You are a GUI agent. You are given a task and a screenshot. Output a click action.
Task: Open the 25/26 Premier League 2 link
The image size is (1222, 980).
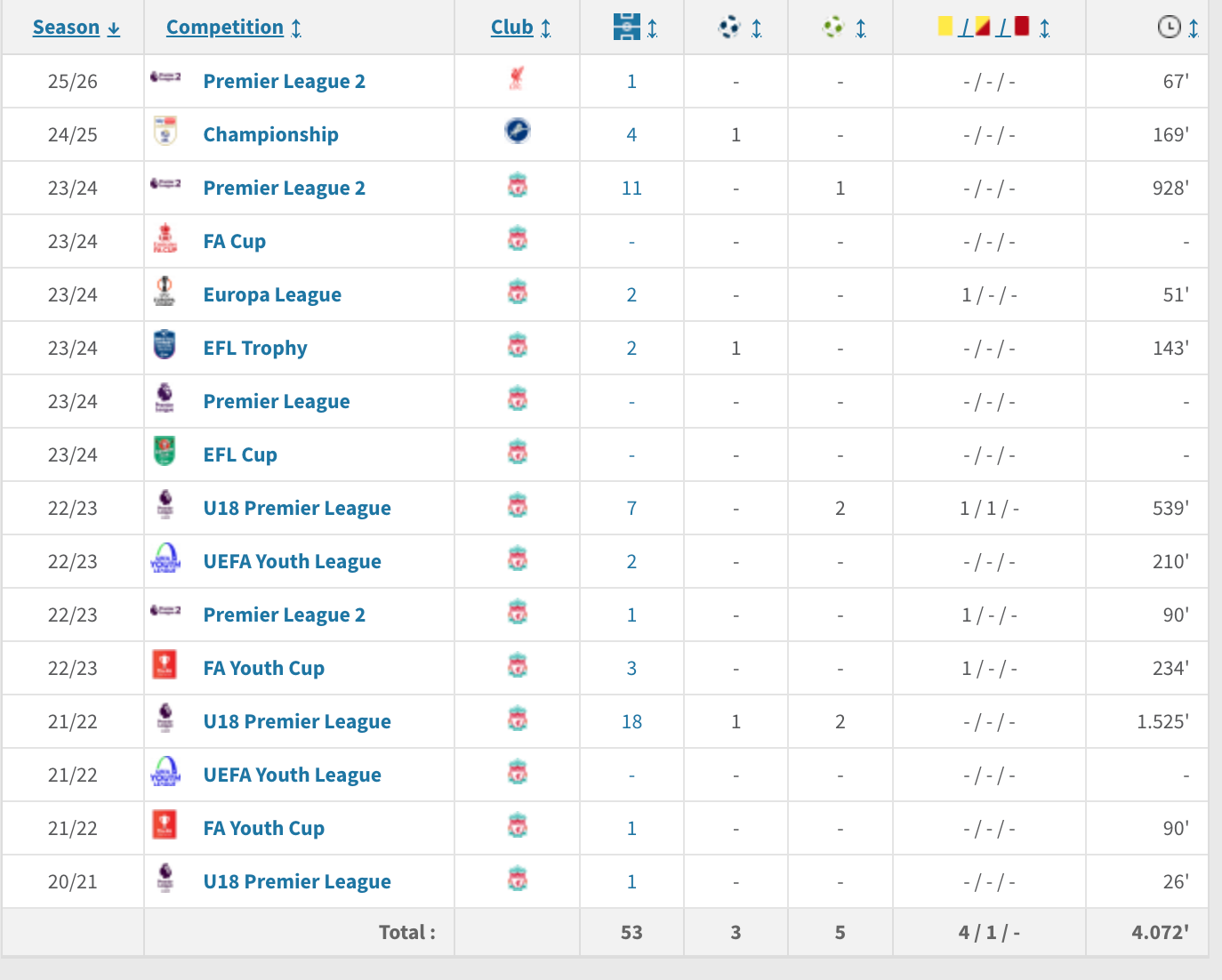point(284,81)
